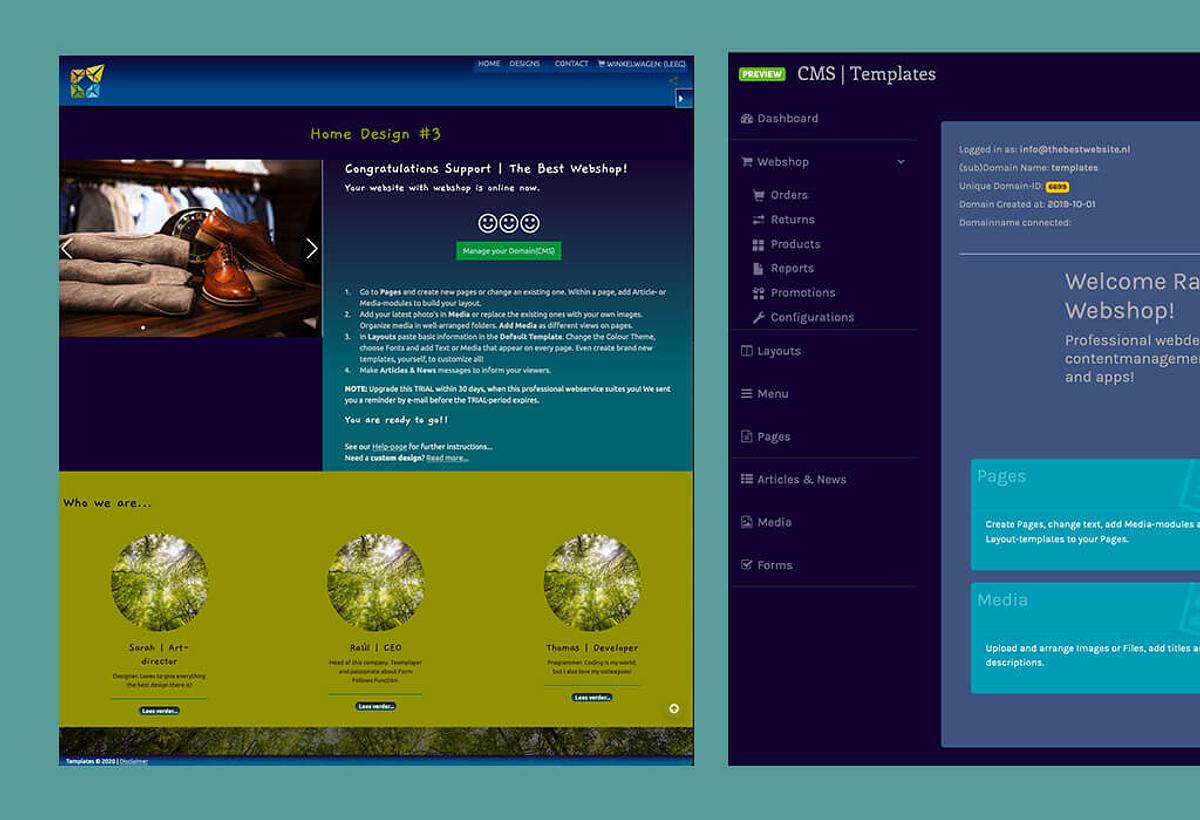Open Orders under the Webshop section
Screen dimensions: 1200x820
tap(788, 195)
